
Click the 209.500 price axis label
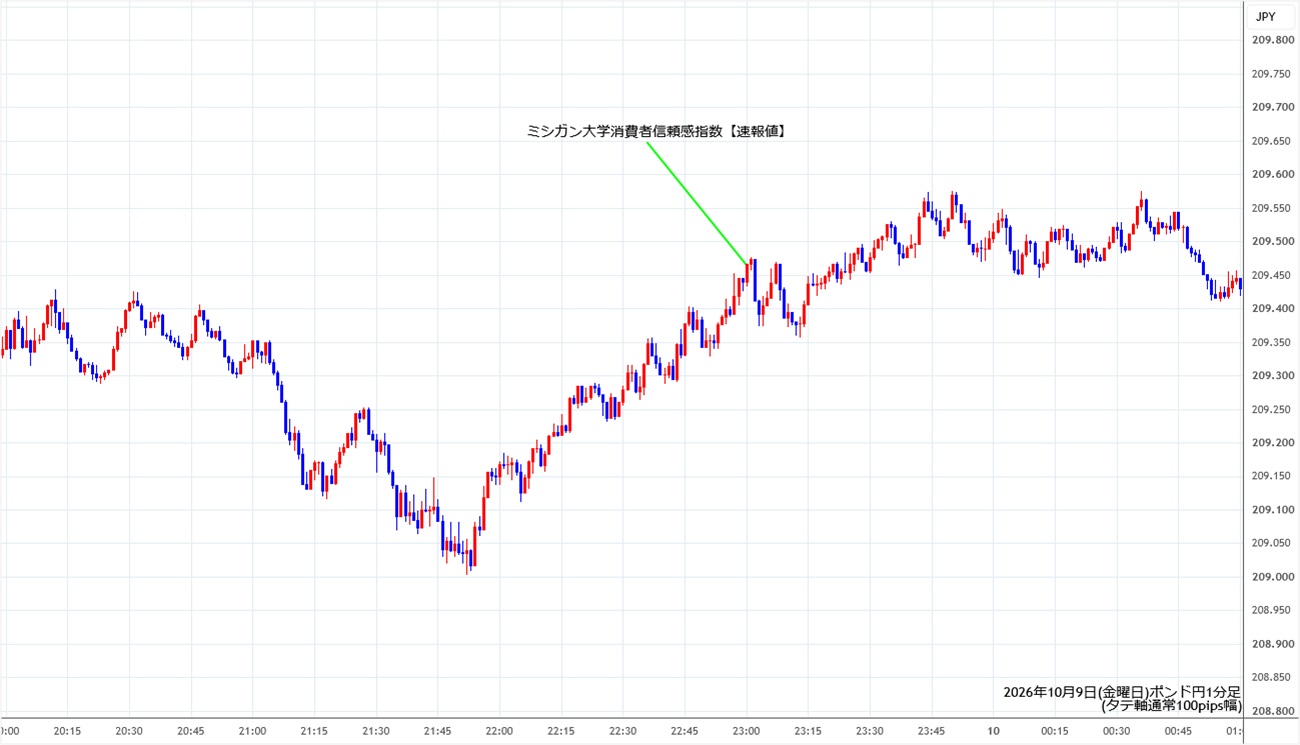click(x=1274, y=241)
